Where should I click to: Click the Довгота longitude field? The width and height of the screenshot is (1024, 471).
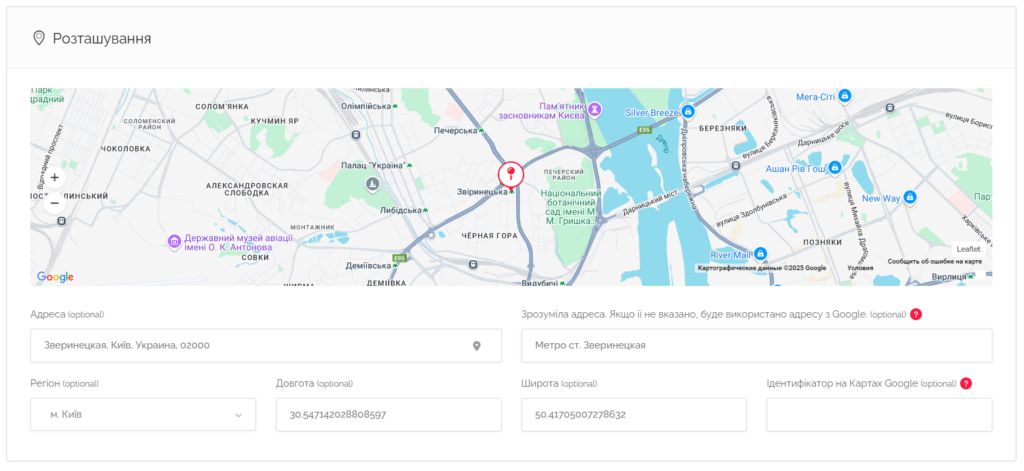389,415
